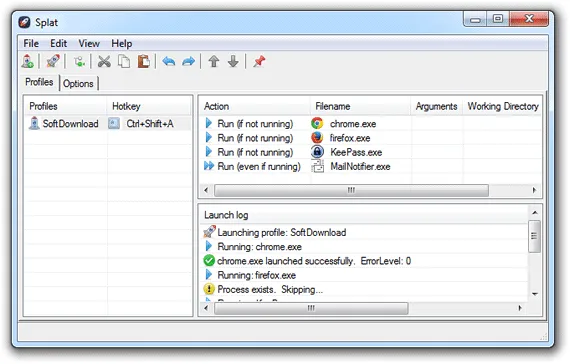The height and width of the screenshot is (364, 570).
Task: Click the actions list horizontal scrollbar thumb
Action: point(351,190)
